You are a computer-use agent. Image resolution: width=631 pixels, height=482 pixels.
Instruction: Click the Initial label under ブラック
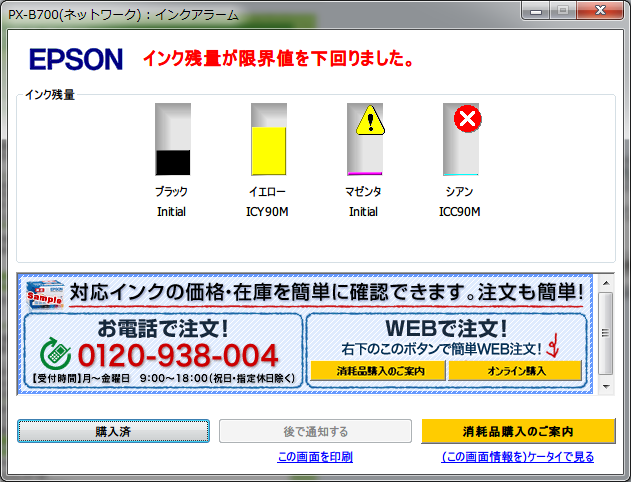tap(171, 212)
